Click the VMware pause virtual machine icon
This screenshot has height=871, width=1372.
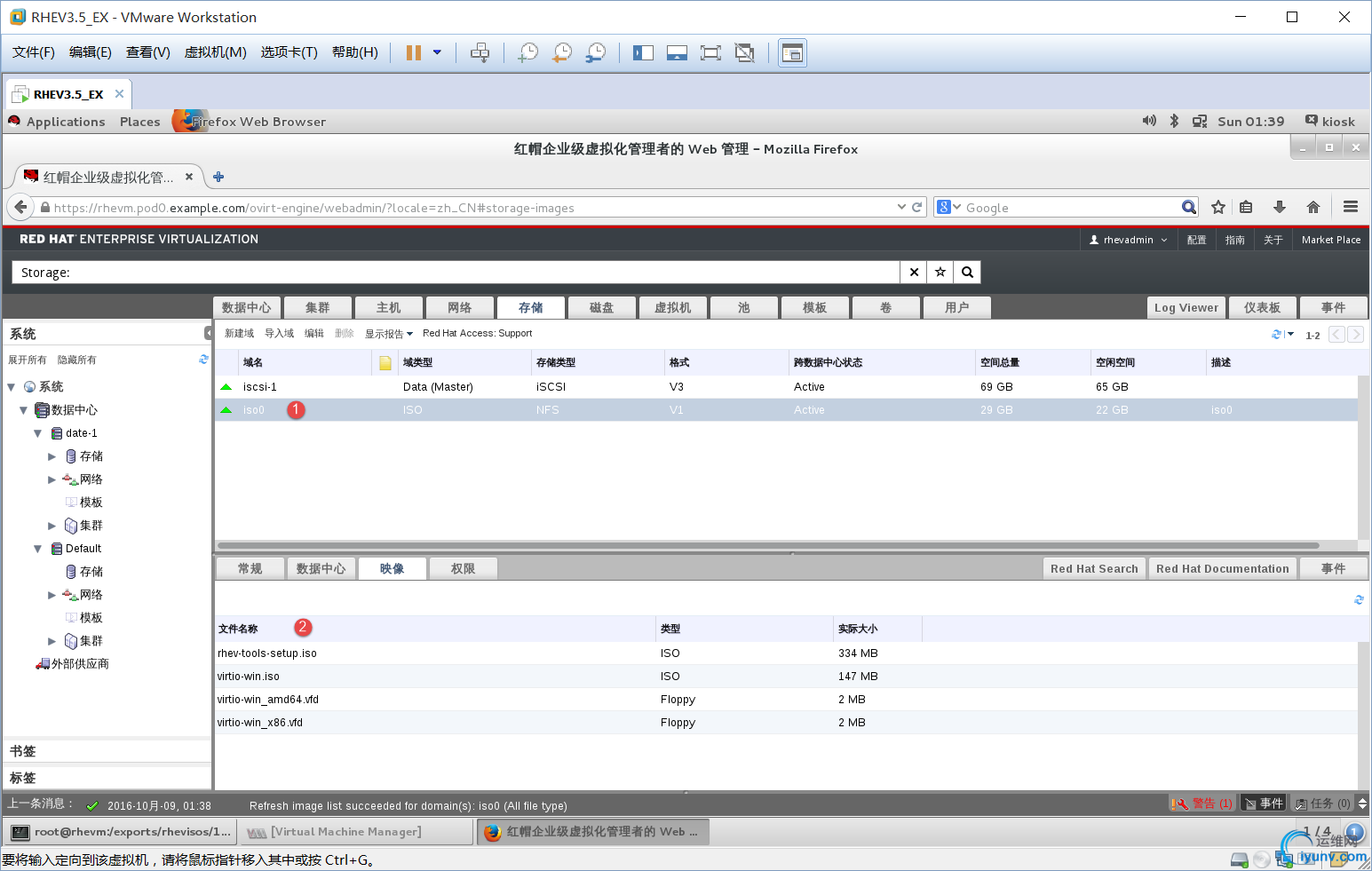[x=414, y=52]
